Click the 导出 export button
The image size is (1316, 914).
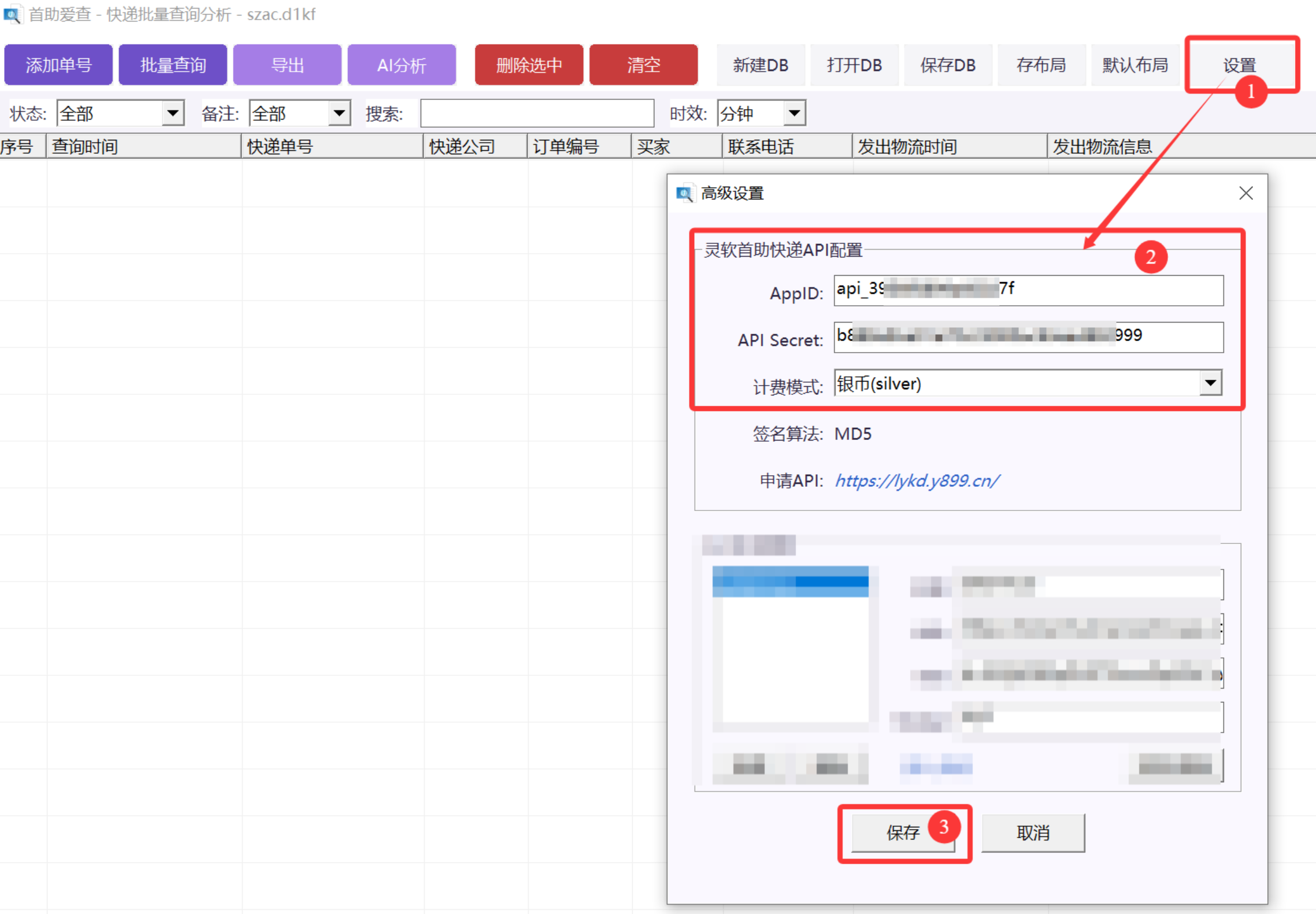pyautogui.click(x=287, y=65)
